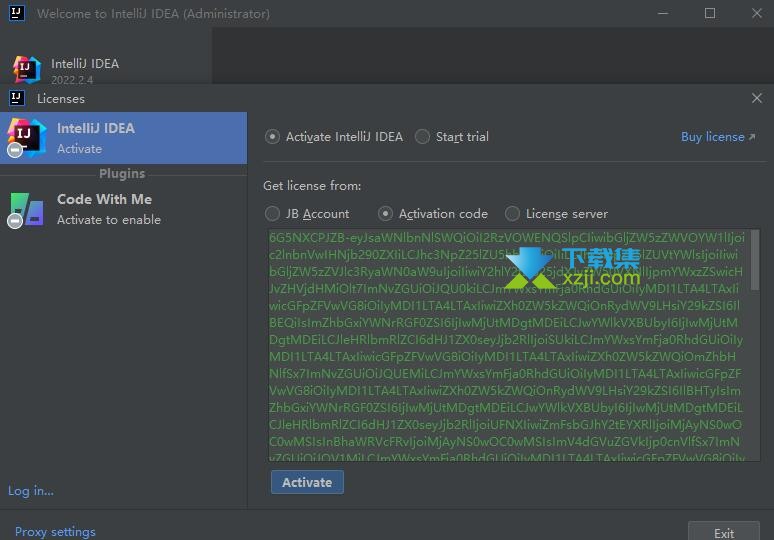
Task: Click the 'Activate to enable' text under Code With Me
Action: point(109,220)
